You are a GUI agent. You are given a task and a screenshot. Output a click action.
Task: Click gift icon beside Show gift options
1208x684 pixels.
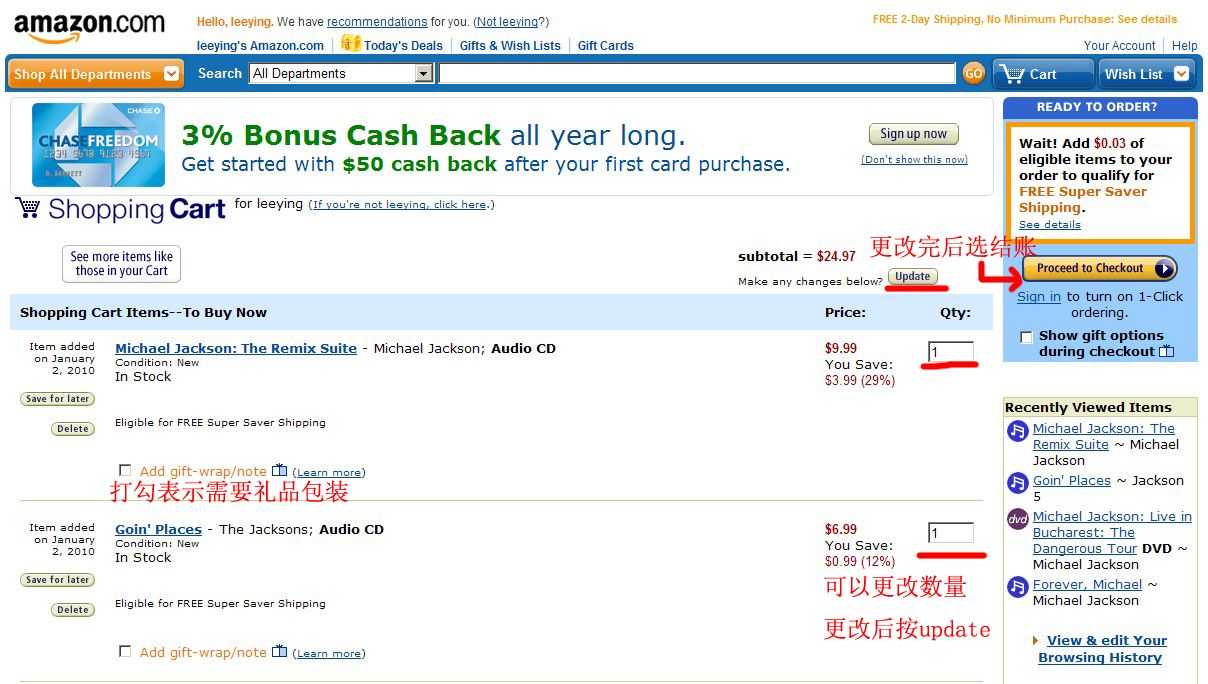click(x=1166, y=351)
